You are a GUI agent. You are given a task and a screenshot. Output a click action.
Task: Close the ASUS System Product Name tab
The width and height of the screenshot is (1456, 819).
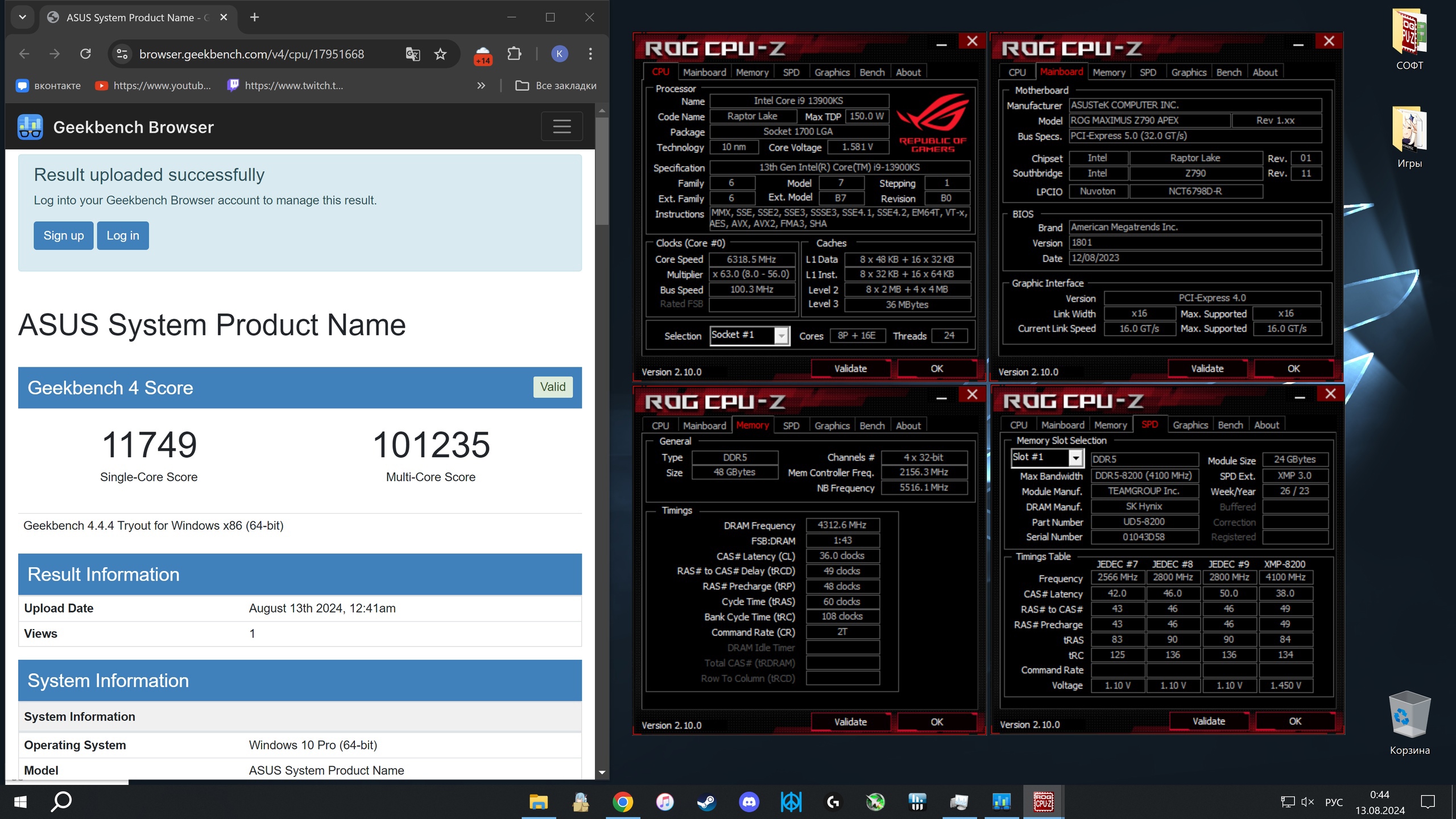[224, 18]
